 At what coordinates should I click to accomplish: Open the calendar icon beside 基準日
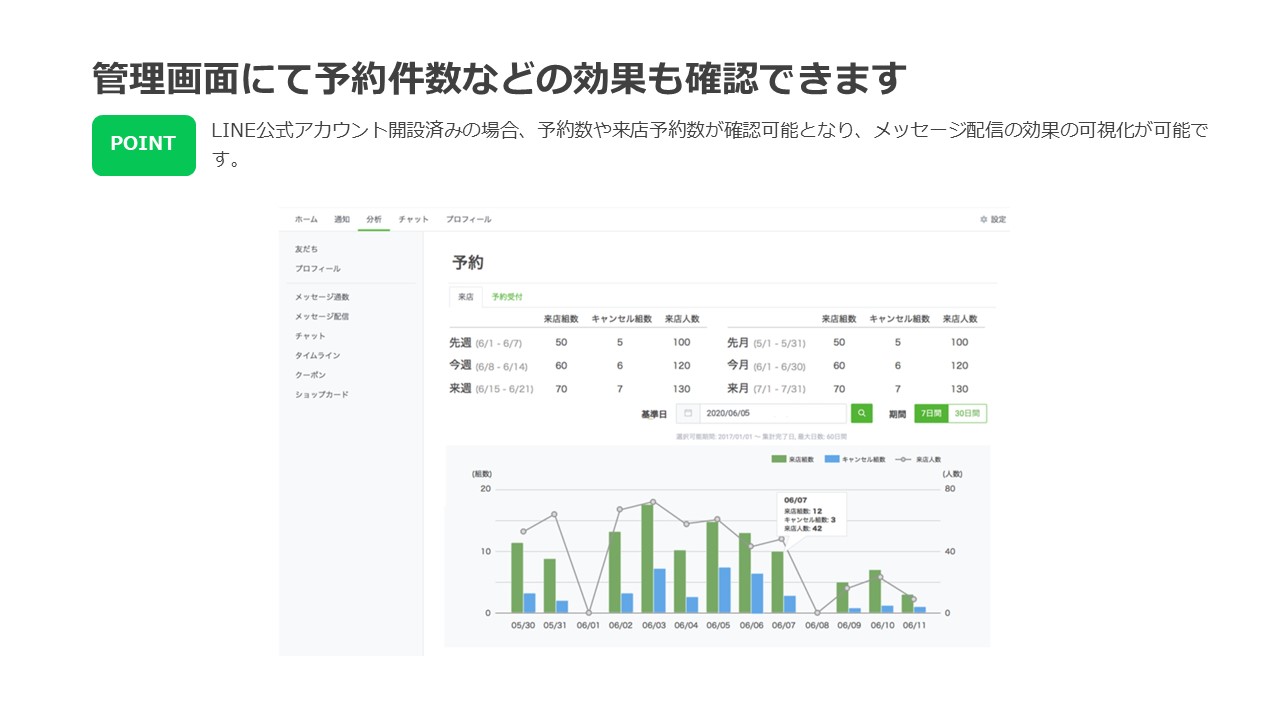(x=688, y=413)
